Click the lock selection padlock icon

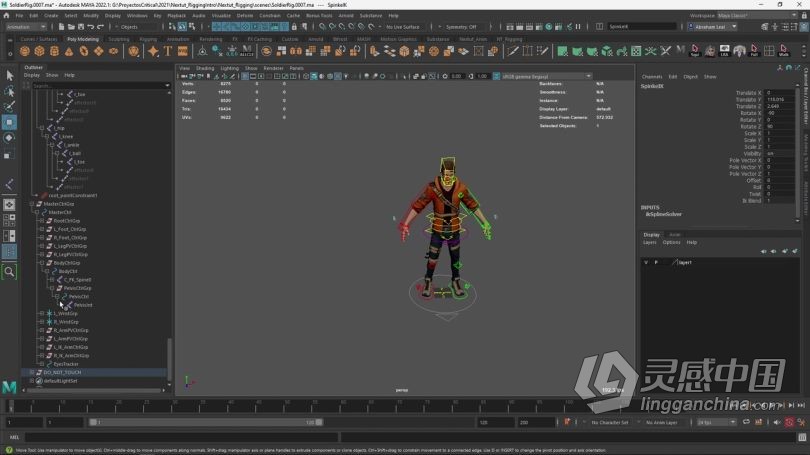click(294, 26)
